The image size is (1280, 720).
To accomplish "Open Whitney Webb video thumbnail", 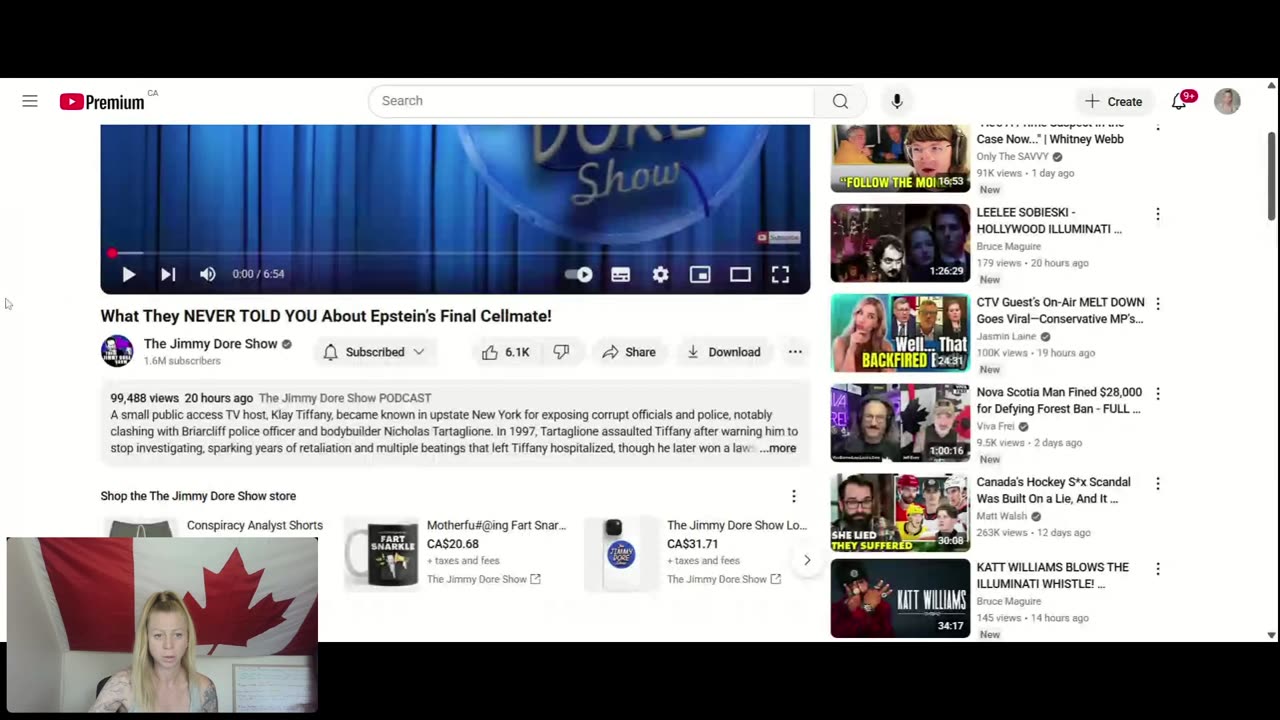I will (900, 158).
